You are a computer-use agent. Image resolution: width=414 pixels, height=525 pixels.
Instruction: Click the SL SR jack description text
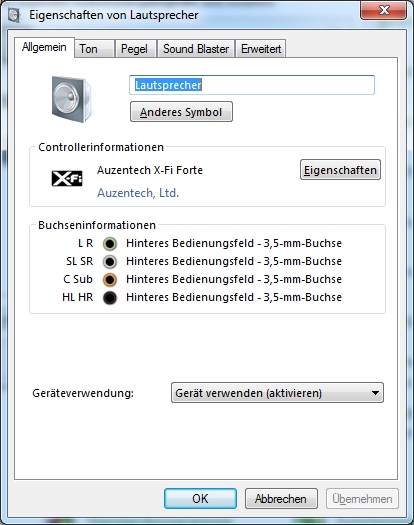[234, 261]
